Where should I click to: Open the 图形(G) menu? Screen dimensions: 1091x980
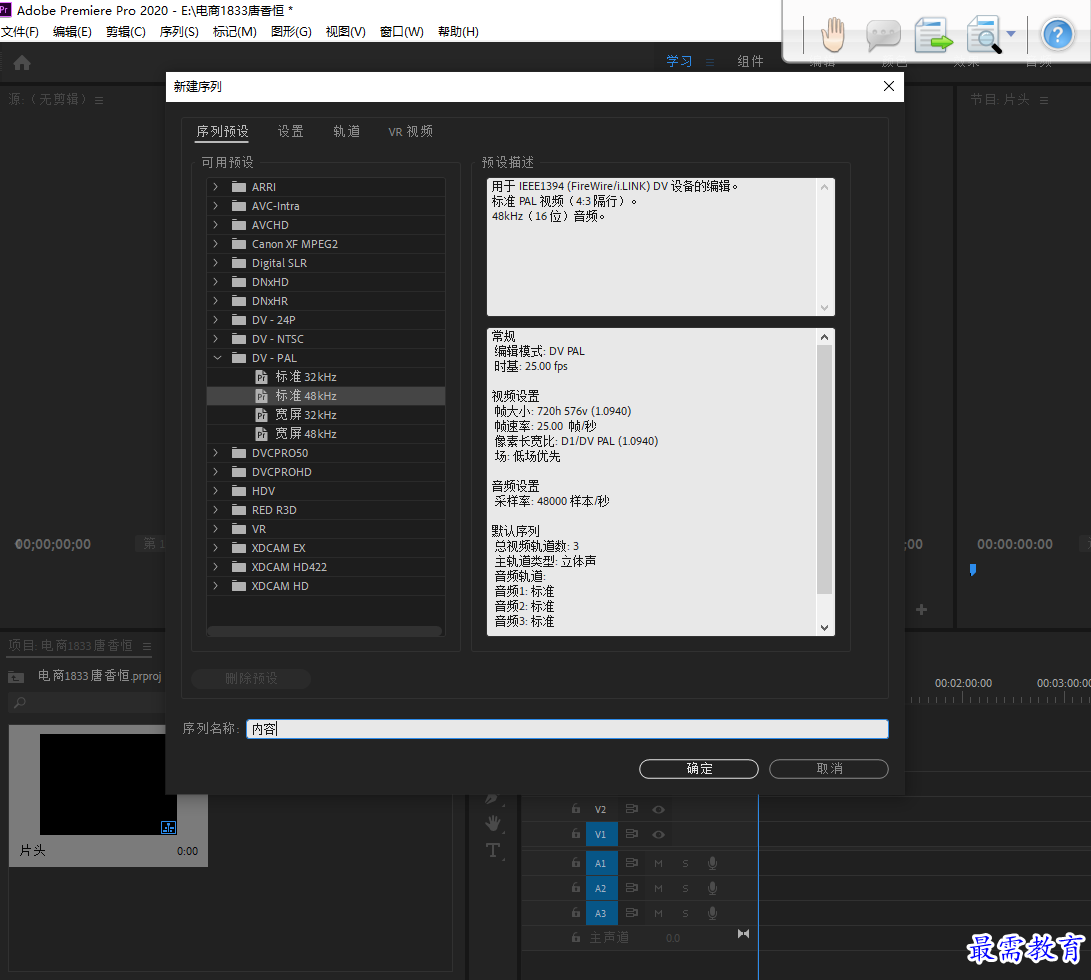(x=291, y=31)
